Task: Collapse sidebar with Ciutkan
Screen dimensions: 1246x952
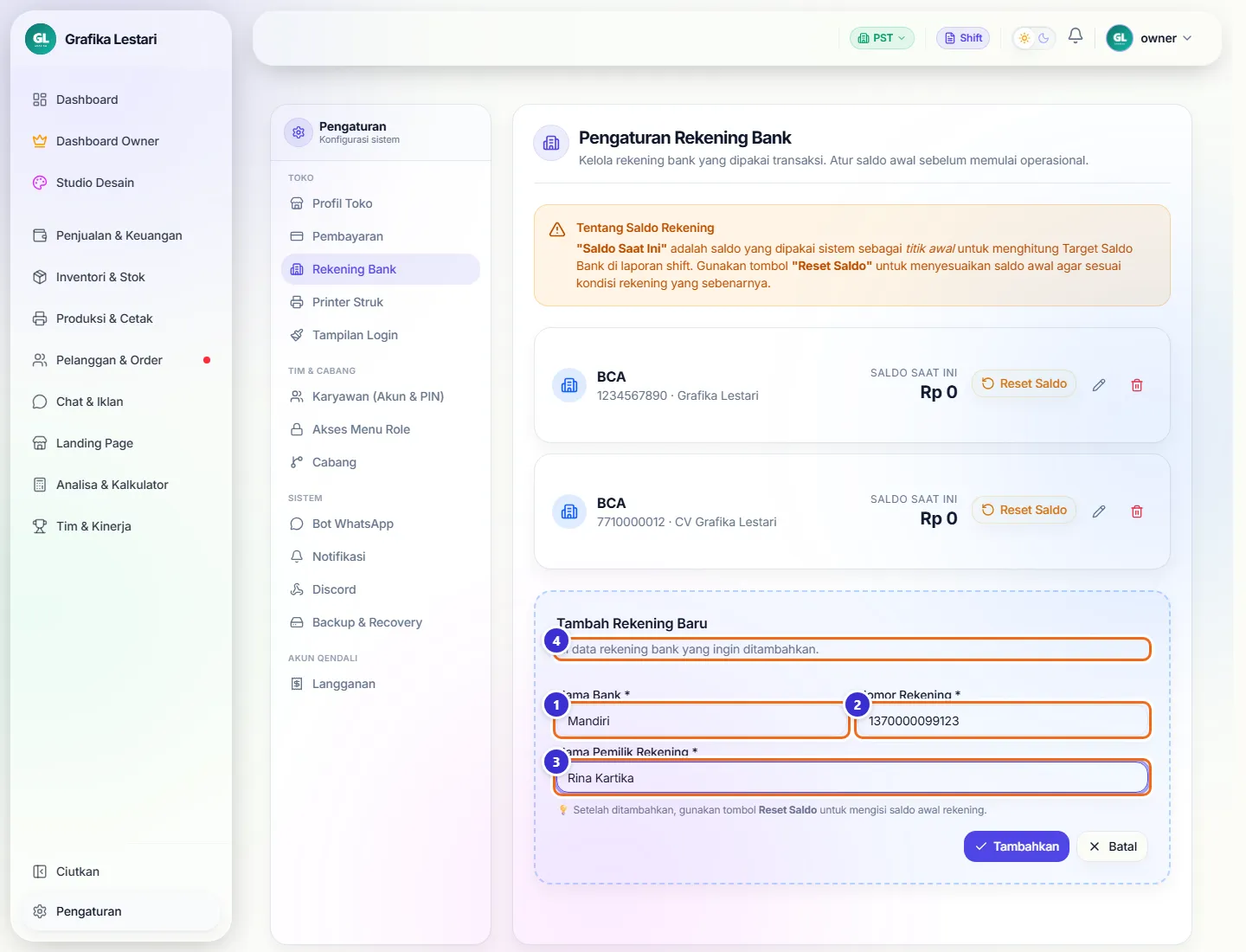Action: click(121, 872)
